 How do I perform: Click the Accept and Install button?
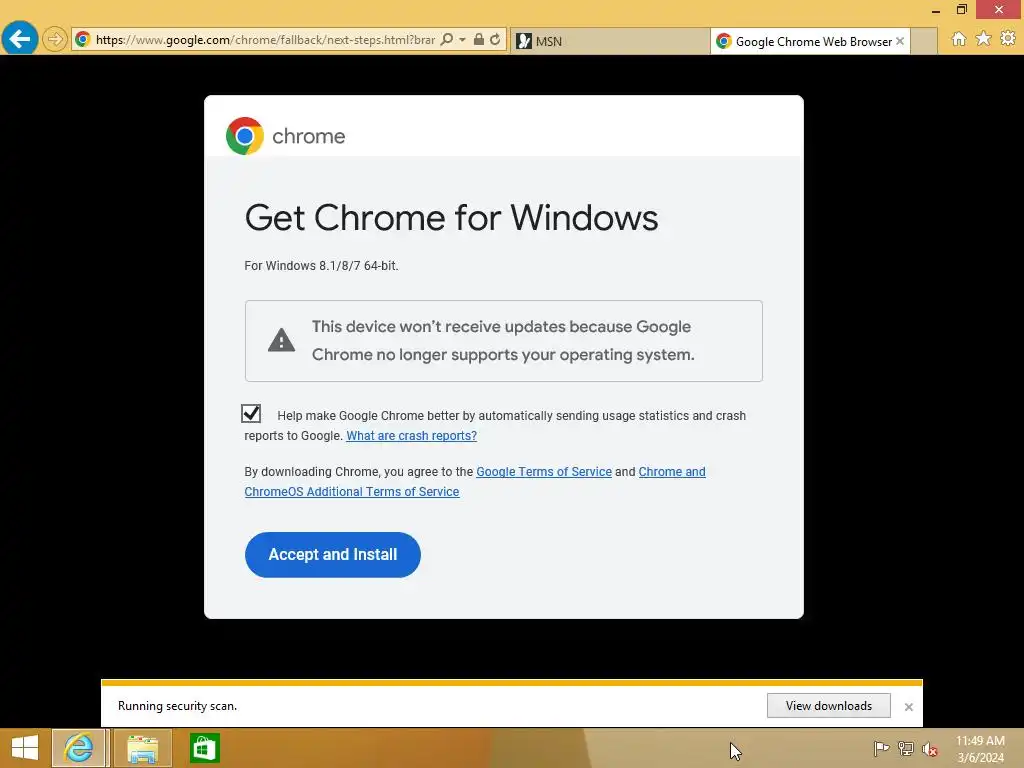[332, 554]
